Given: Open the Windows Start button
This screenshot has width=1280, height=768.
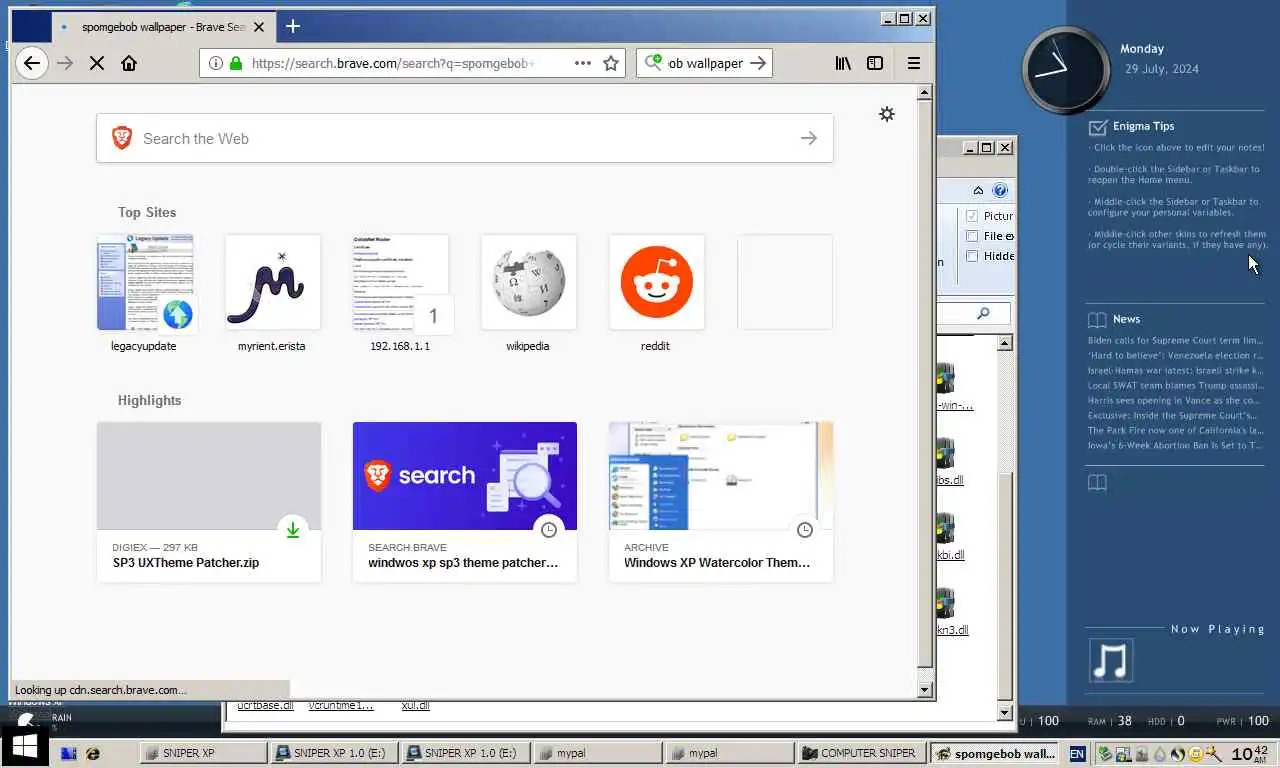Looking at the screenshot, I should point(25,746).
